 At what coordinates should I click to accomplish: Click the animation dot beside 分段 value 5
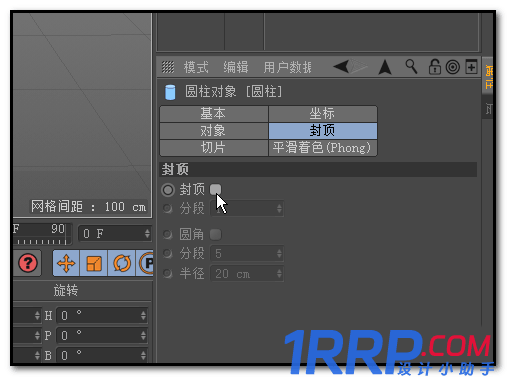pos(168,254)
